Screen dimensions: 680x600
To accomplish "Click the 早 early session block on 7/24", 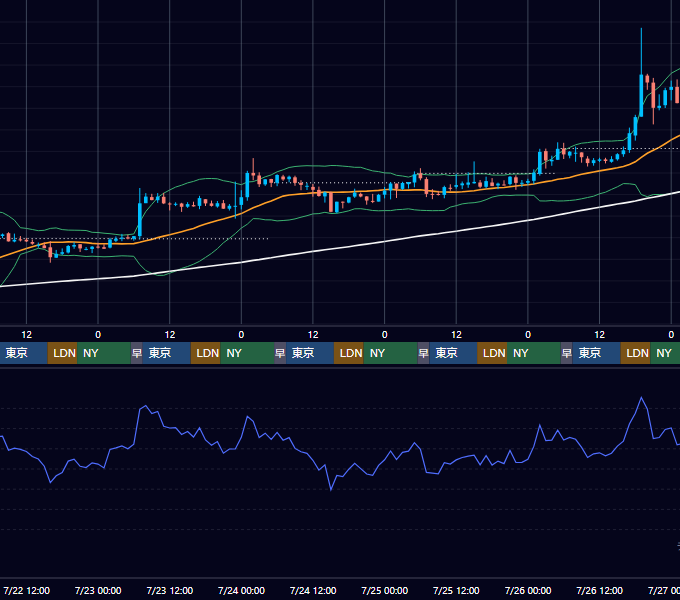I will coord(280,353).
